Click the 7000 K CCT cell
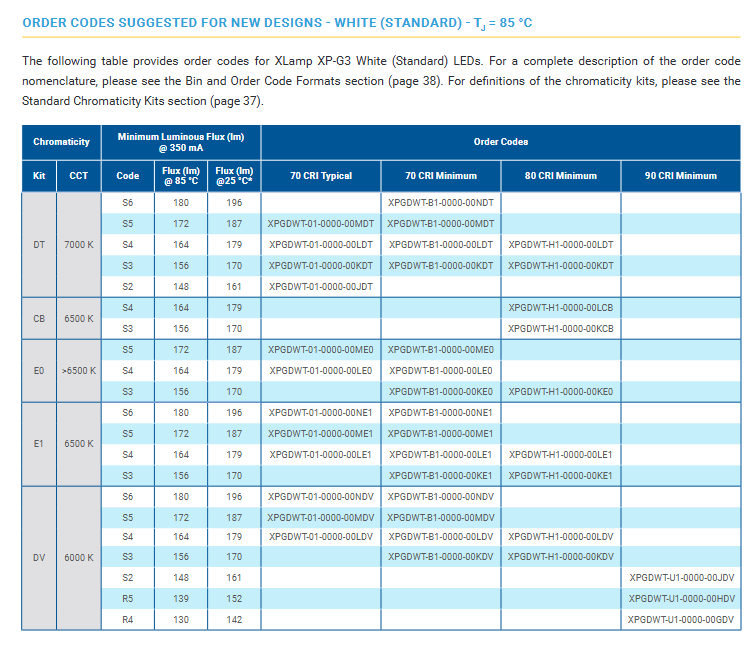The height and width of the screenshot is (667, 754). (x=79, y=245)
